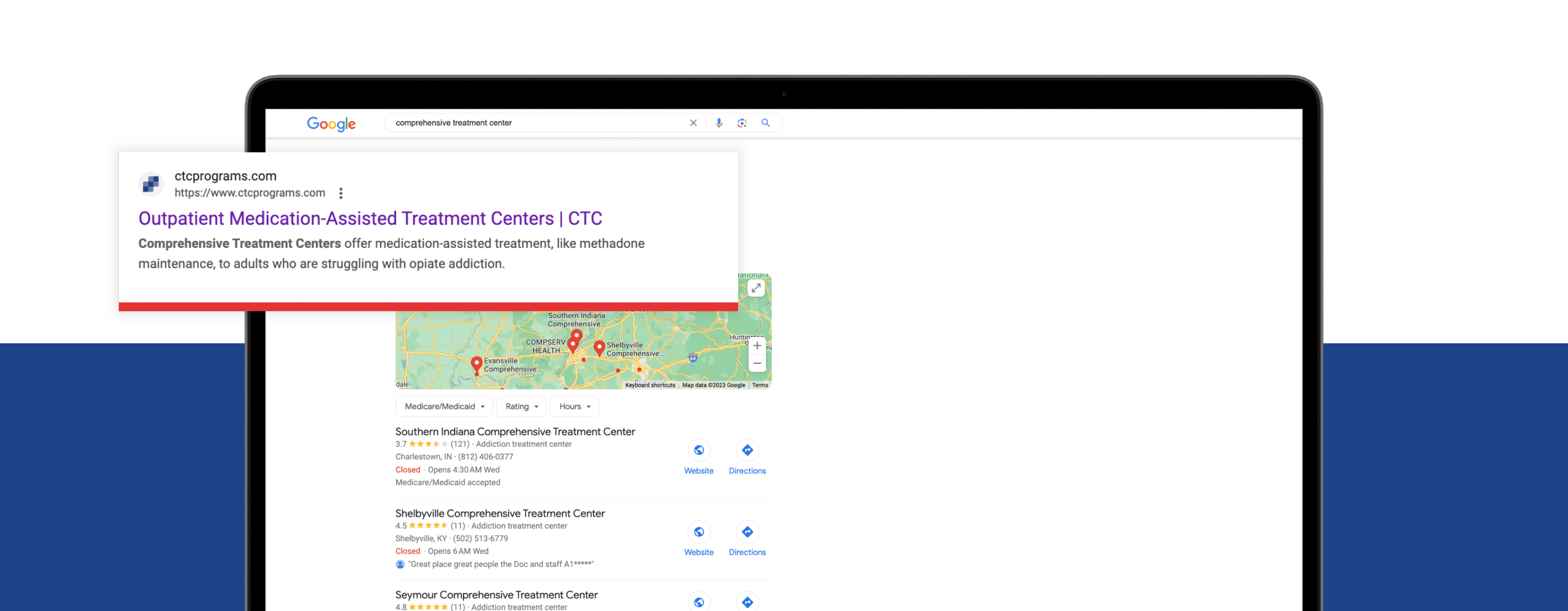1568x611 pixels.
Task: Open Seymour Comprehensive Treatment Center listing
Action: (x=496, y=595)
